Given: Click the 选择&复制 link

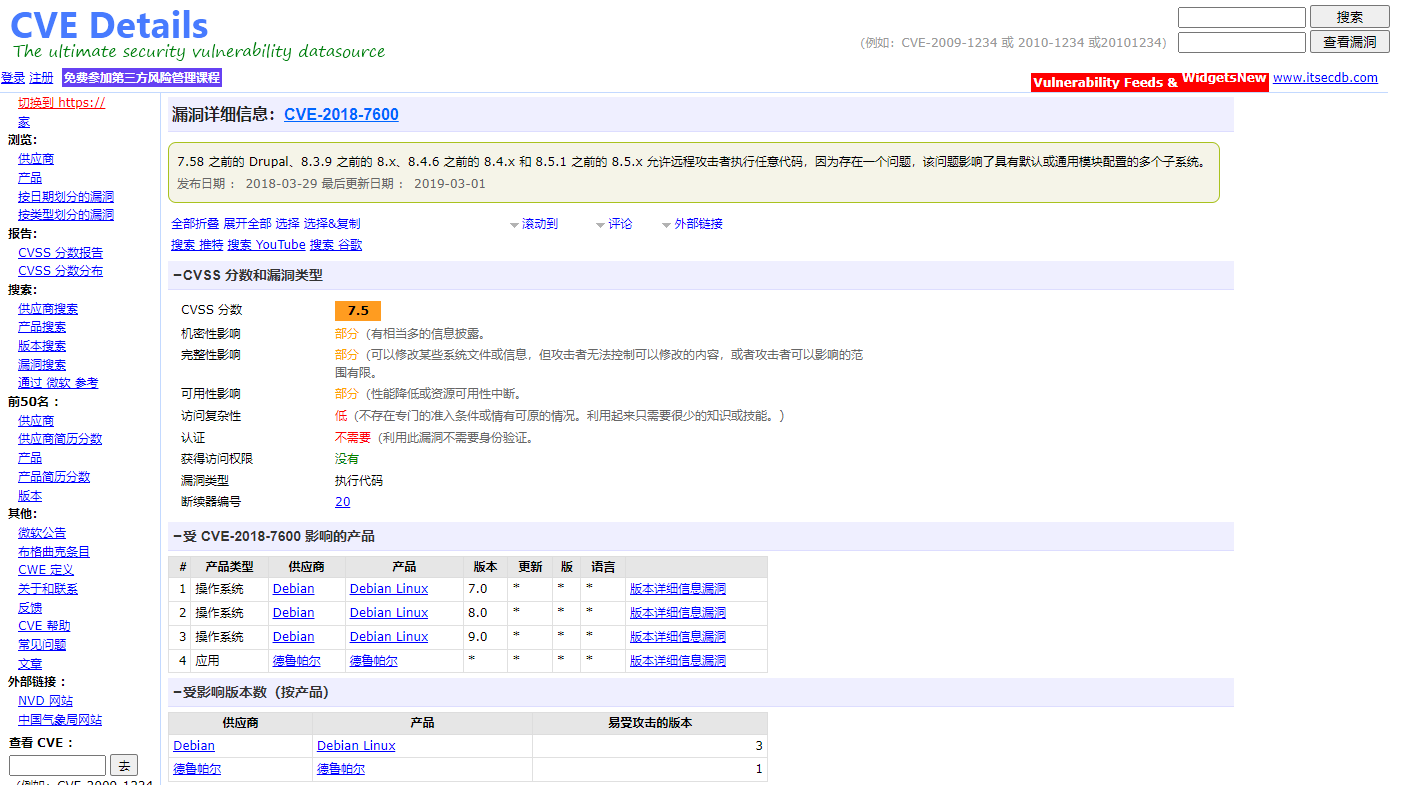Looking at the screenshot, I should point(332,224).
